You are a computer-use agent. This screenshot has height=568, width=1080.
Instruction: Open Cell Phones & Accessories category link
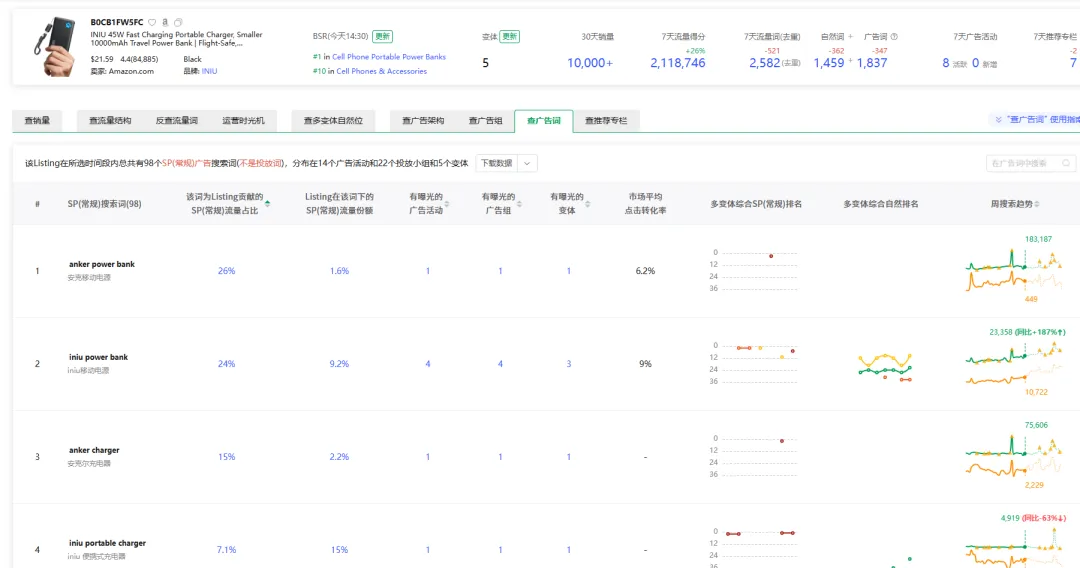click(382, 71)
